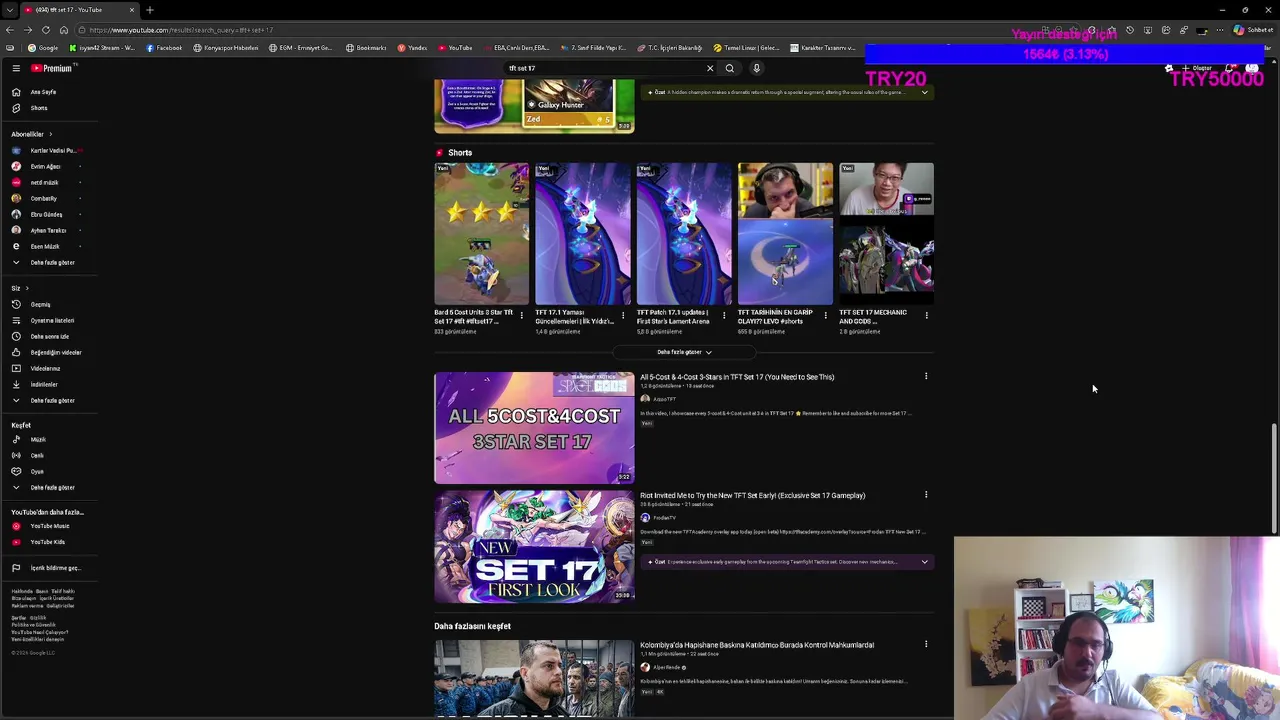Close the tft set 17 YouTube tab
Screen dimensions: 1280x720
(x=131, y=10)
